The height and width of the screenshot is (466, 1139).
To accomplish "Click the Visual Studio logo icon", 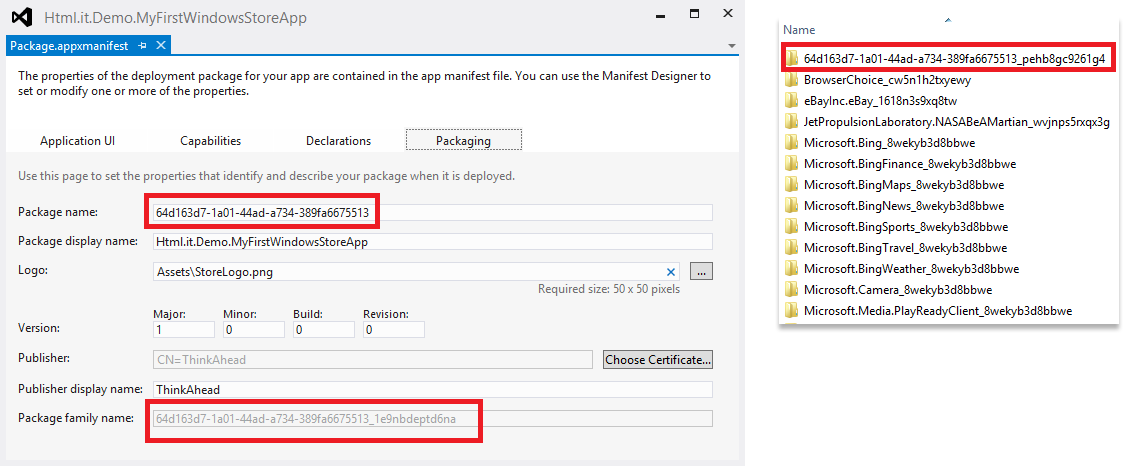I will click(22, 17).
